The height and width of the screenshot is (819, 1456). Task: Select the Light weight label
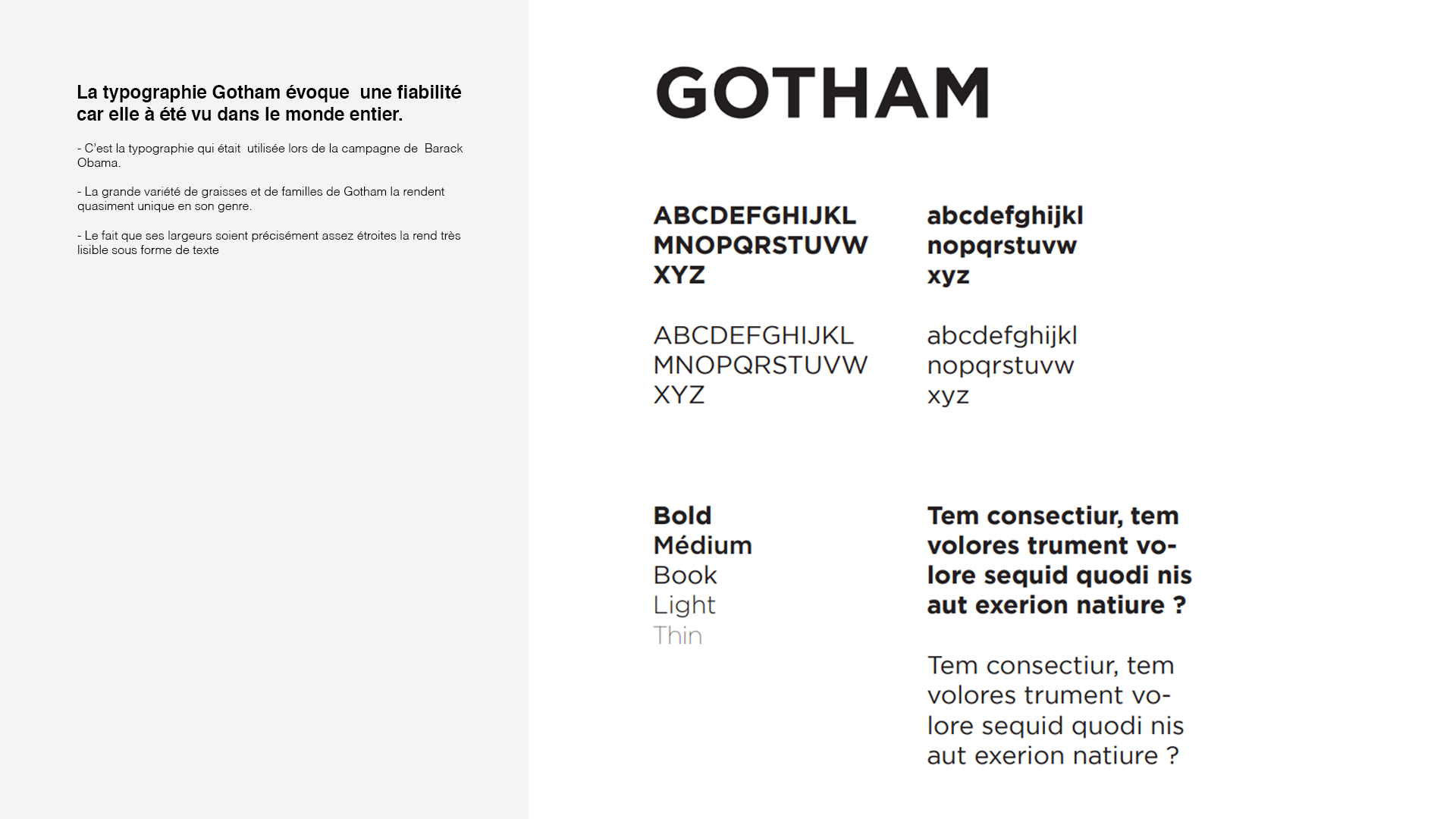684,605
